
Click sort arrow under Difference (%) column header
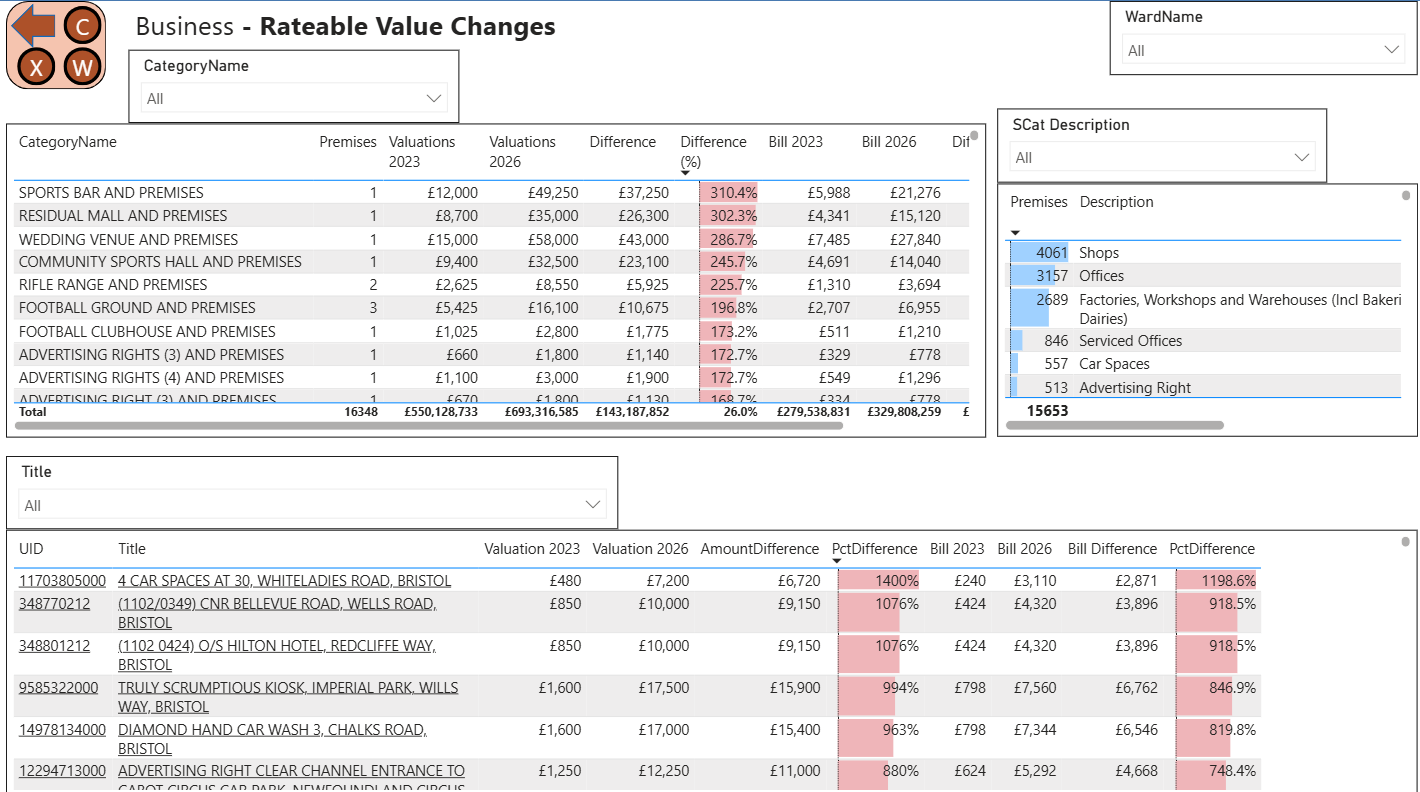tap(685, 173)
